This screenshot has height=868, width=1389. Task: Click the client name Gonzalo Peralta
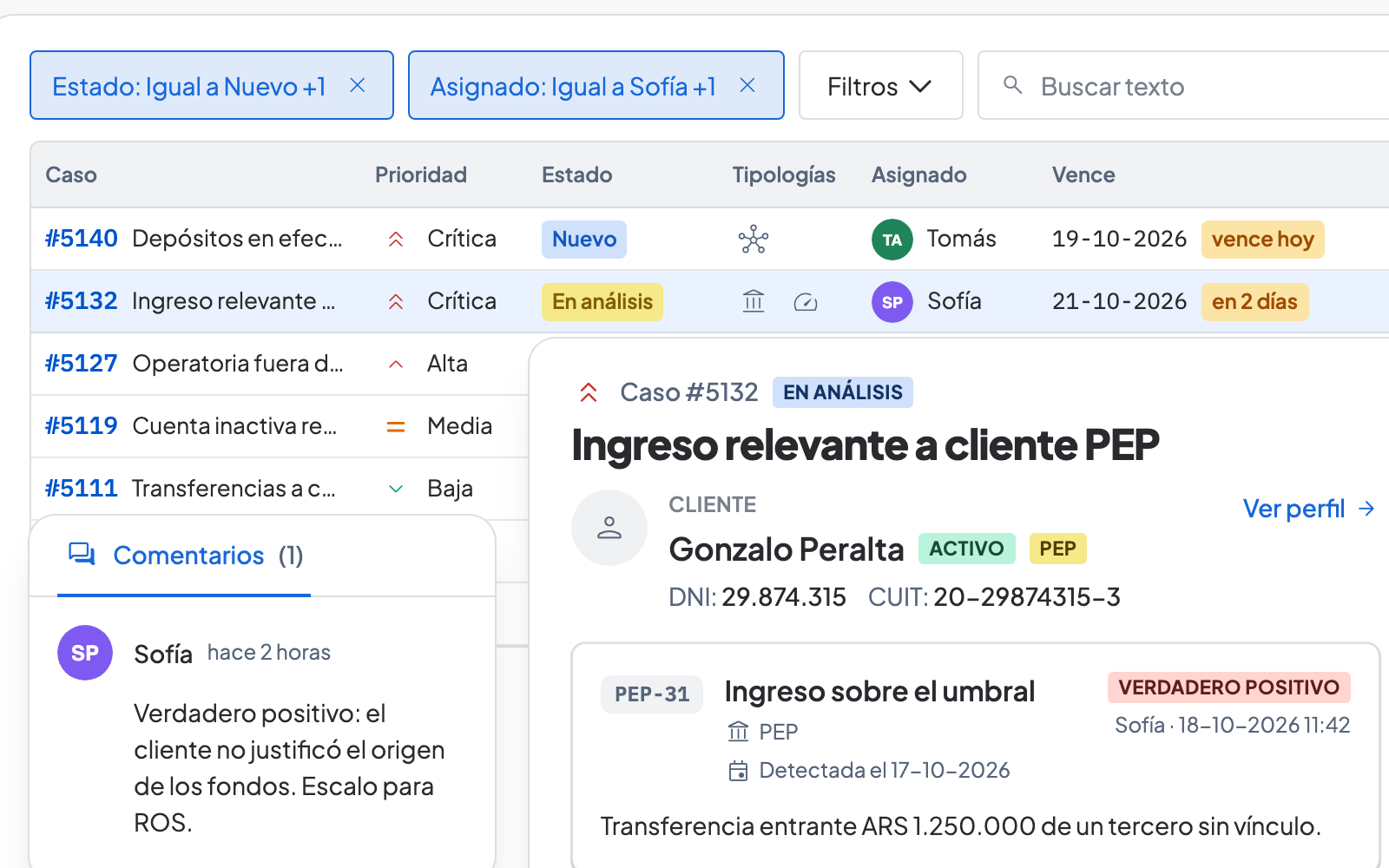tap(787, 549)
